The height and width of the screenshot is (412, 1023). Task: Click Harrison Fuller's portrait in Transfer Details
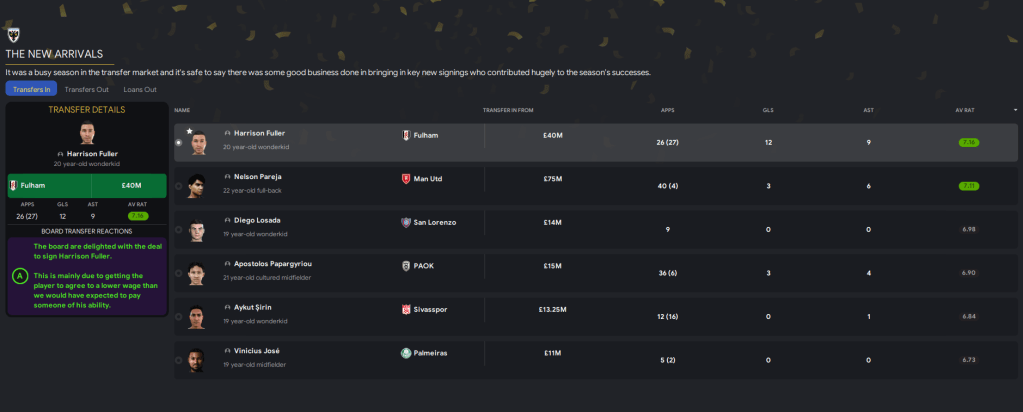[x=86, y=134]
